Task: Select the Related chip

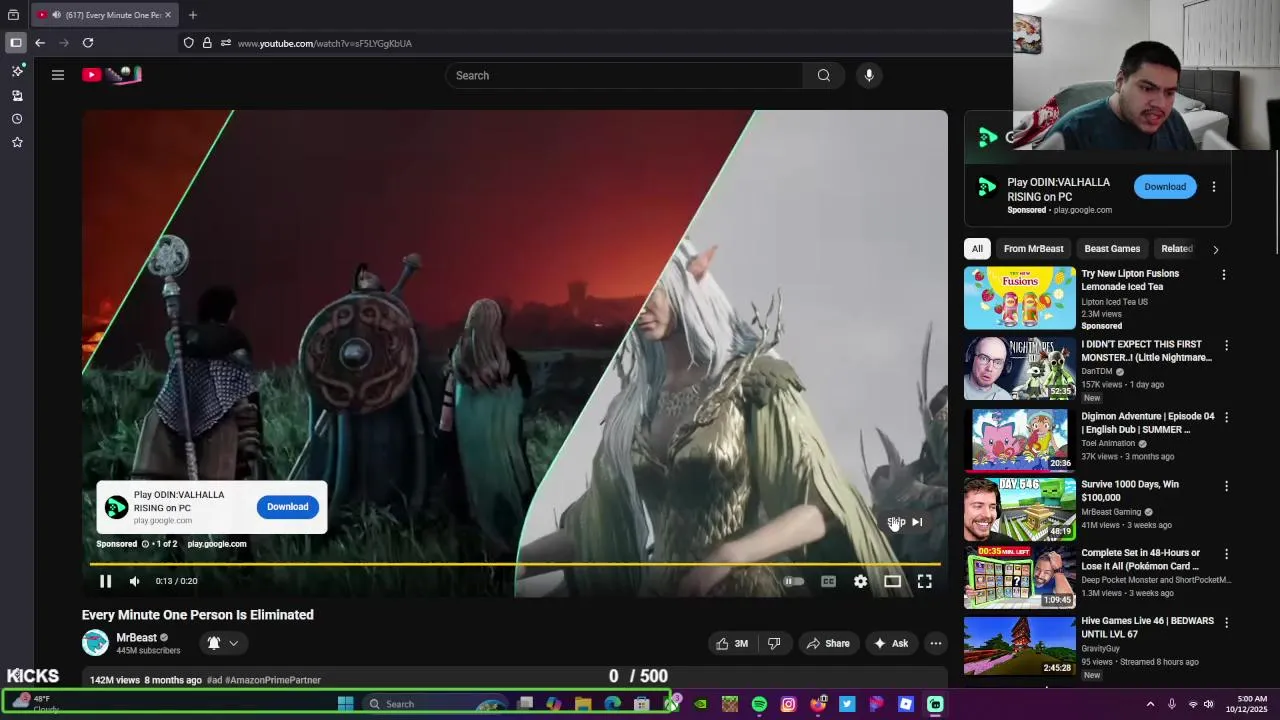Action: tap(1176, 249)
